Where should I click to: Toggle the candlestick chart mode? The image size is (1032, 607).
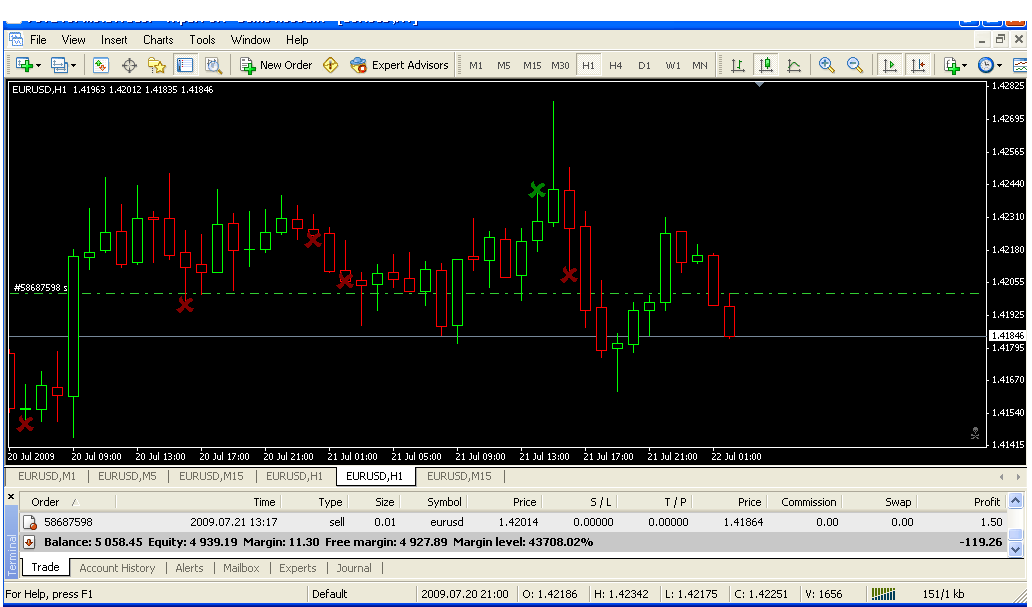(766, 65)
